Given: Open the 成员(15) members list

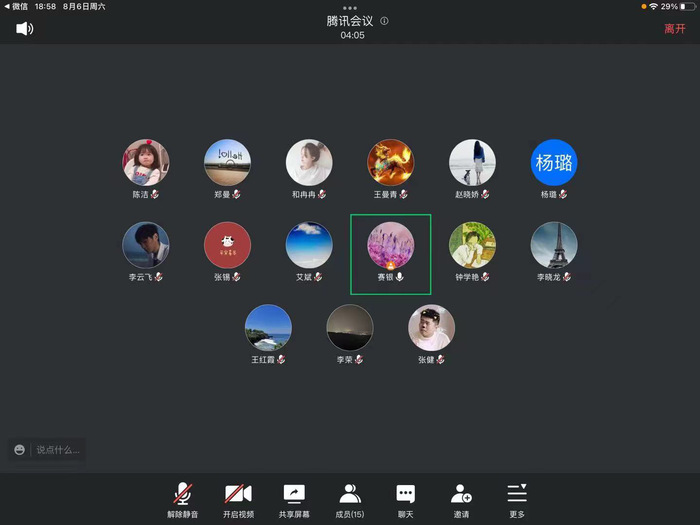Looking at the screenshot, I should (x=350, y=498).
